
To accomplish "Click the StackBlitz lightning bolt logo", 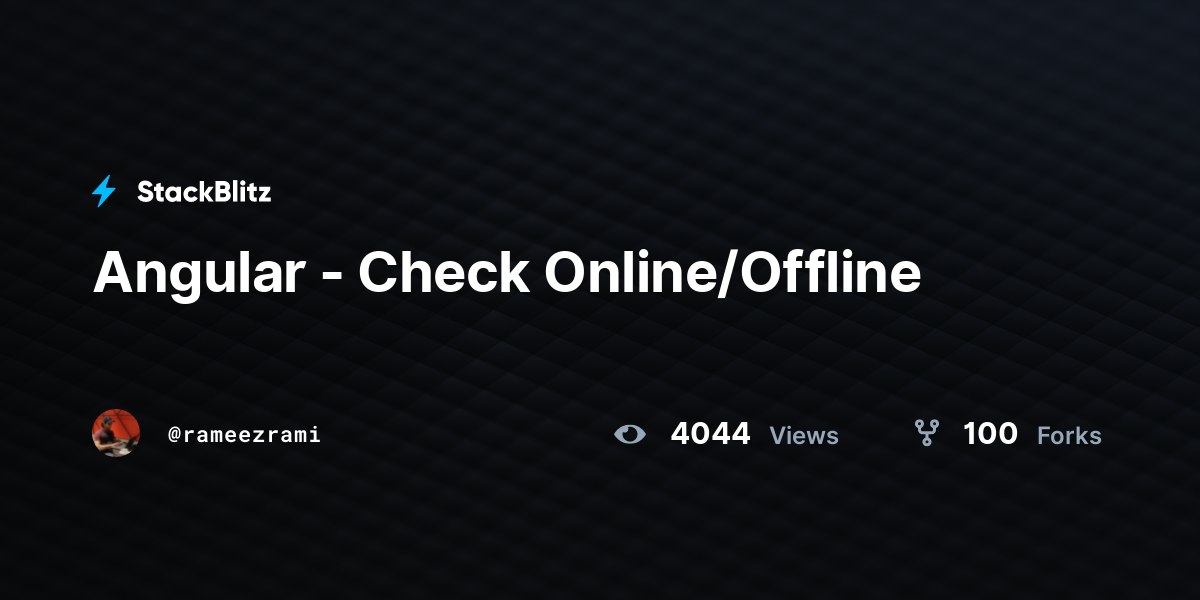I will [104, 191].
